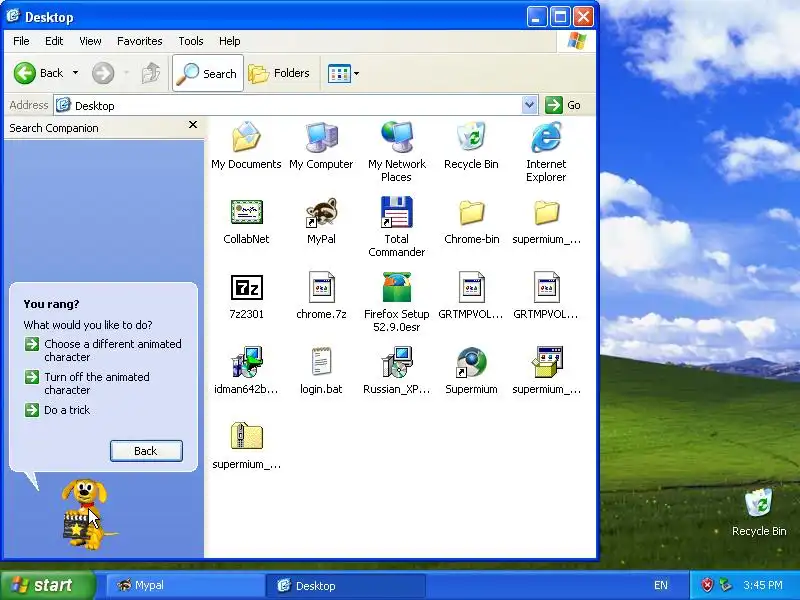Open the Start menu

coord(47,585)
